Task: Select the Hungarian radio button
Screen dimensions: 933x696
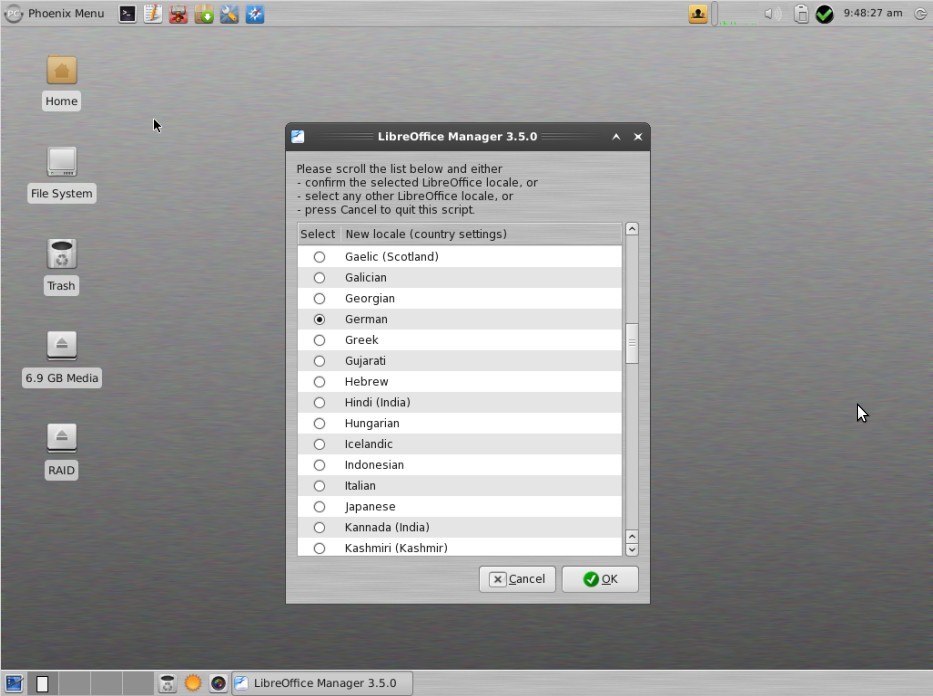Action: click(320, 424)
